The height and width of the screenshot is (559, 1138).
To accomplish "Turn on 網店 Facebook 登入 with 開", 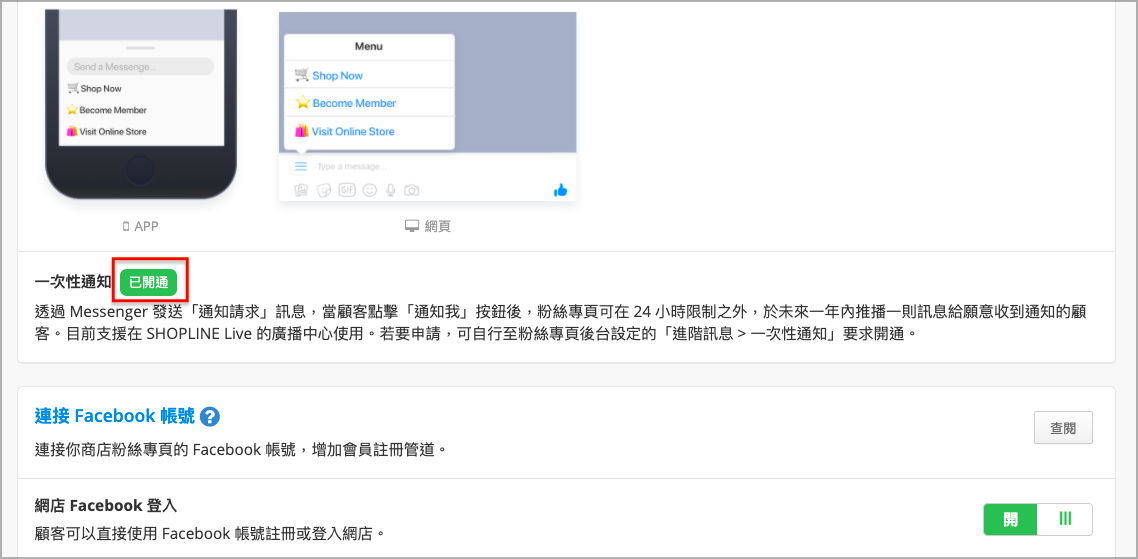I will (1010, 519).
